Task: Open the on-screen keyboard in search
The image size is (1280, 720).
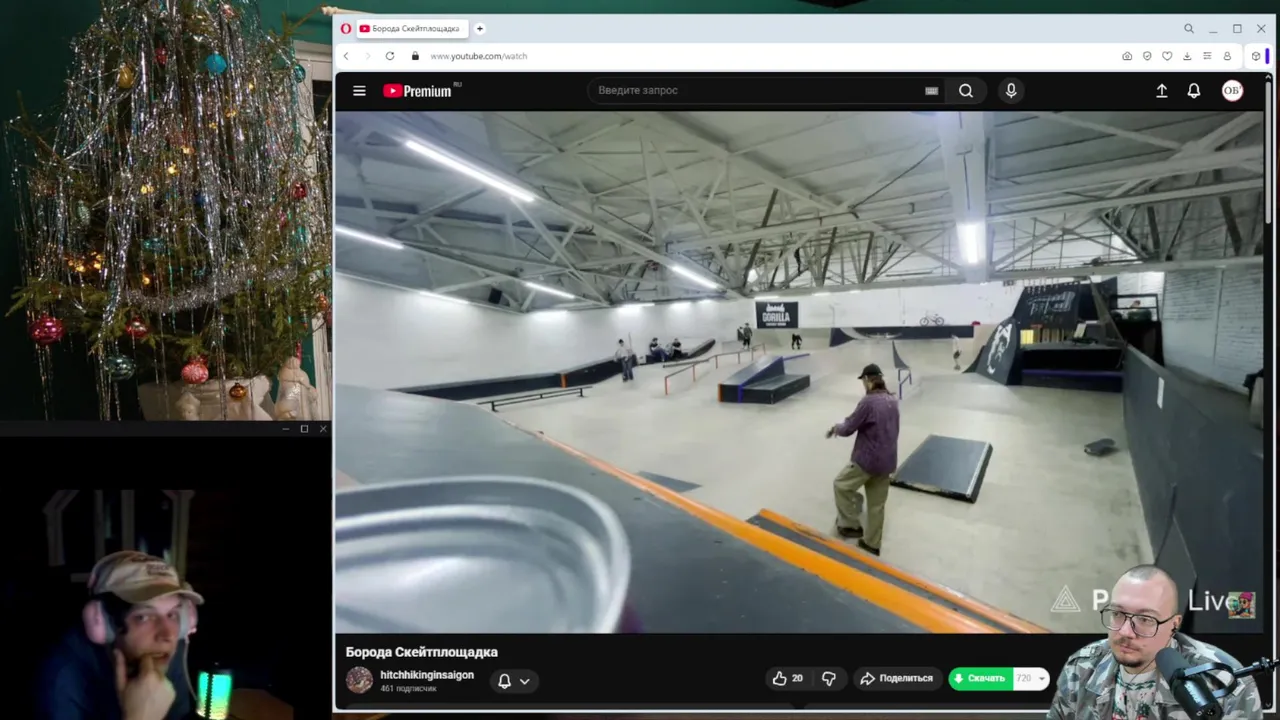Action: click(931, 90)
